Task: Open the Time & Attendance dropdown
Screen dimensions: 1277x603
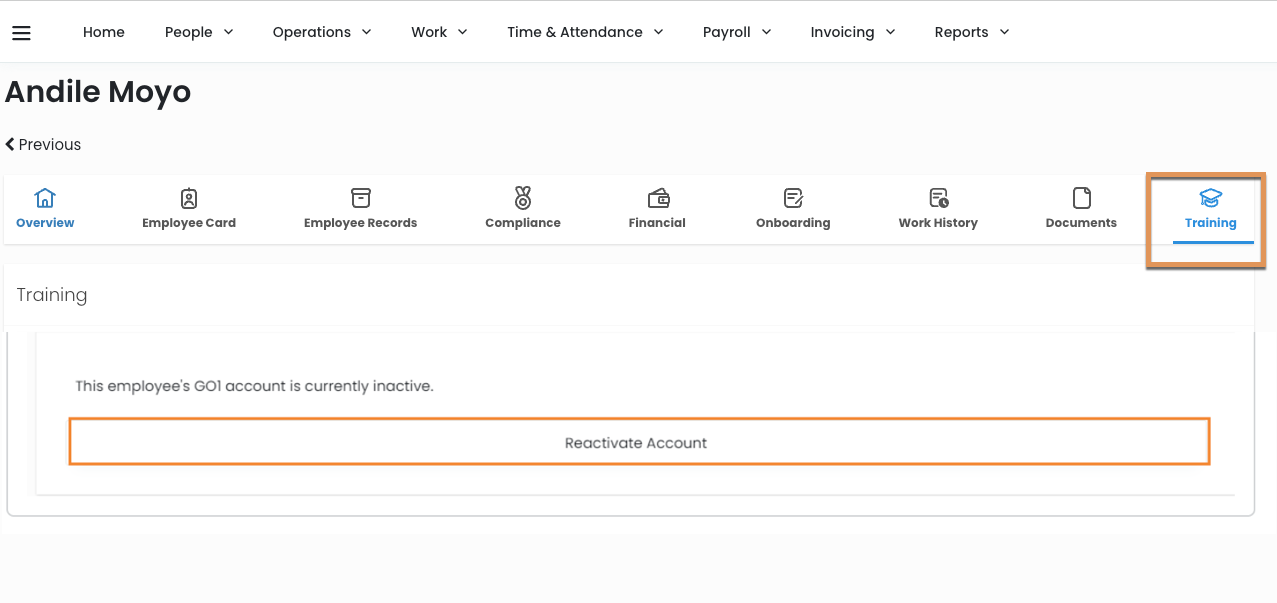Action: 584,32
